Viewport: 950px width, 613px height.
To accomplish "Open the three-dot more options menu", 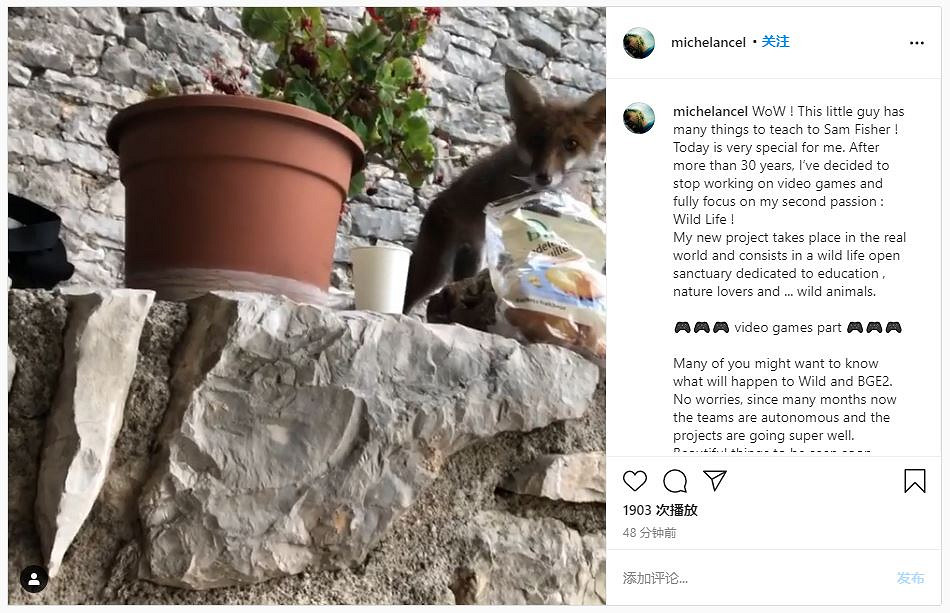I will [916, 43].
